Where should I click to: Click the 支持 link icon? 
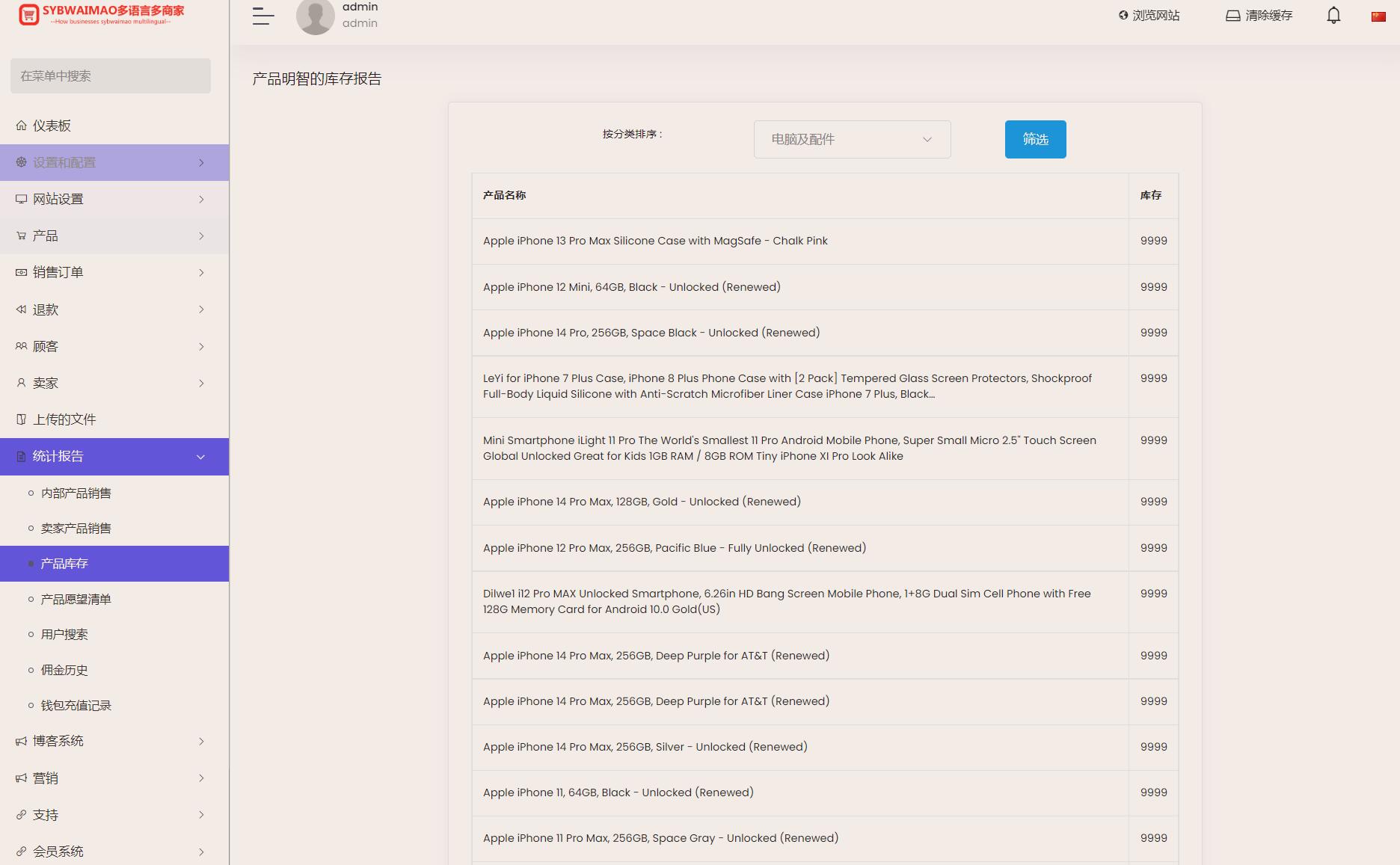tap(21, 815)
